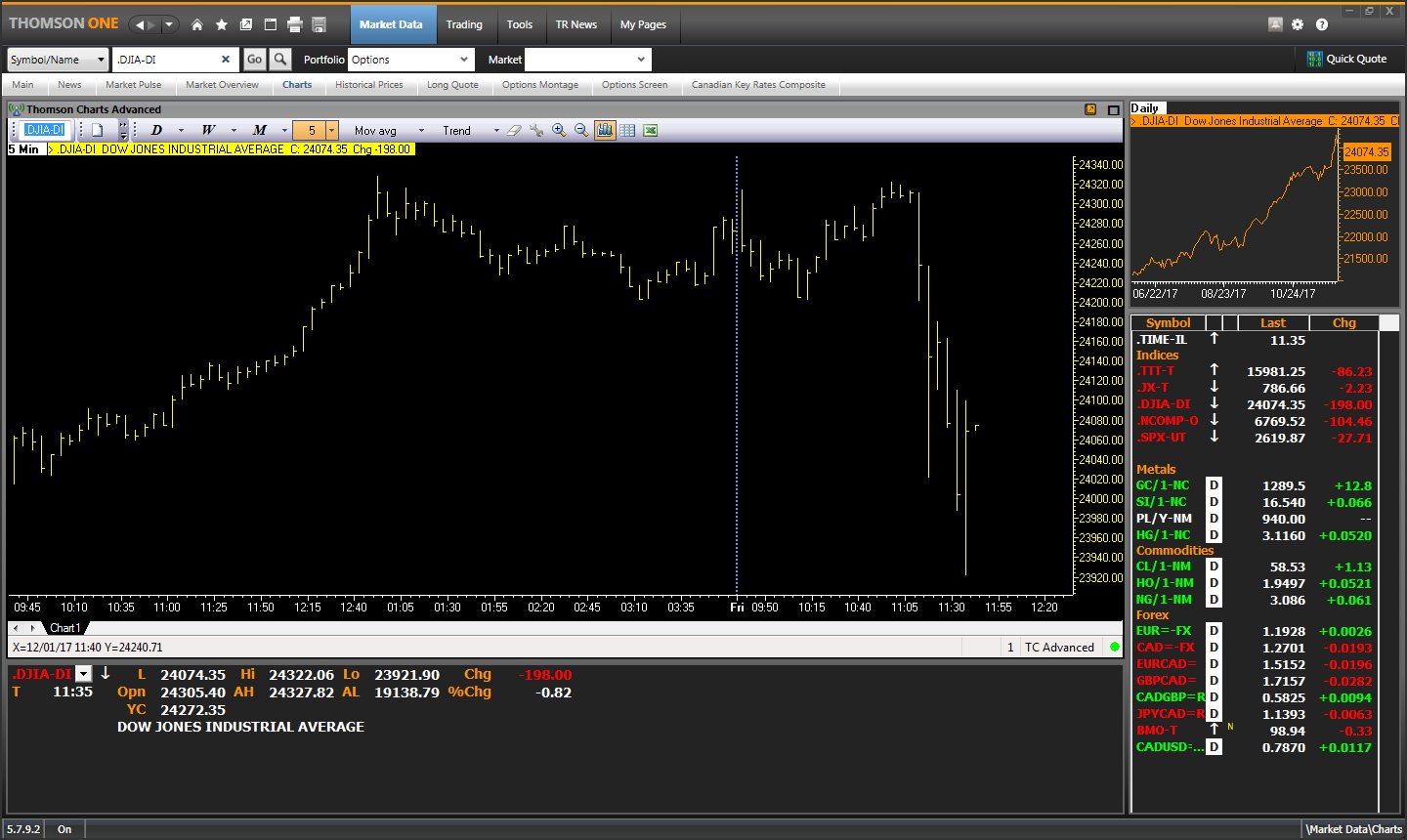Open chart settings wrench tool

[x=536, y=130]
